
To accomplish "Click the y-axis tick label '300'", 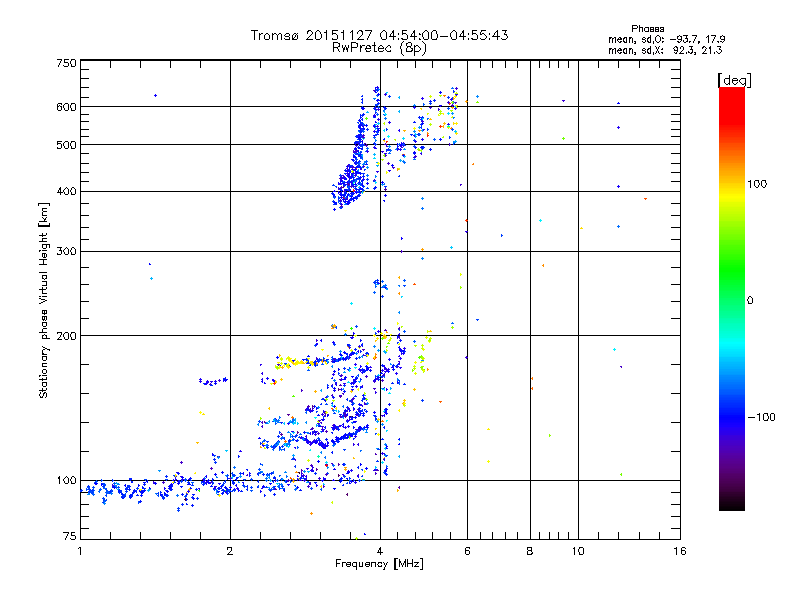I will point(66,251).
